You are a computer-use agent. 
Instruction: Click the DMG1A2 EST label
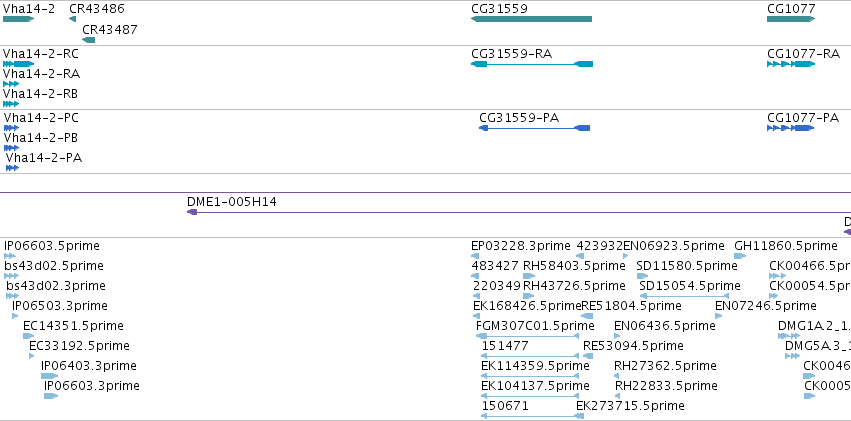pos(814,326)
